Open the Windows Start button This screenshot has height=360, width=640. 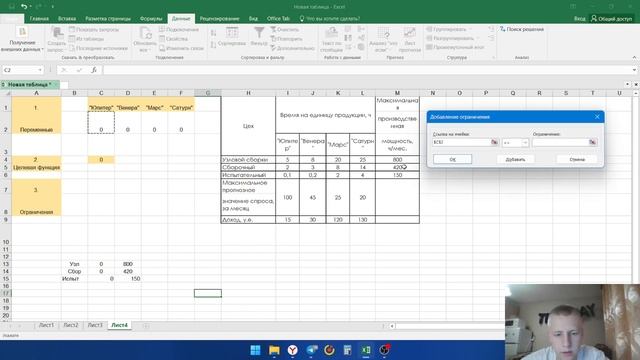[256, 350]
